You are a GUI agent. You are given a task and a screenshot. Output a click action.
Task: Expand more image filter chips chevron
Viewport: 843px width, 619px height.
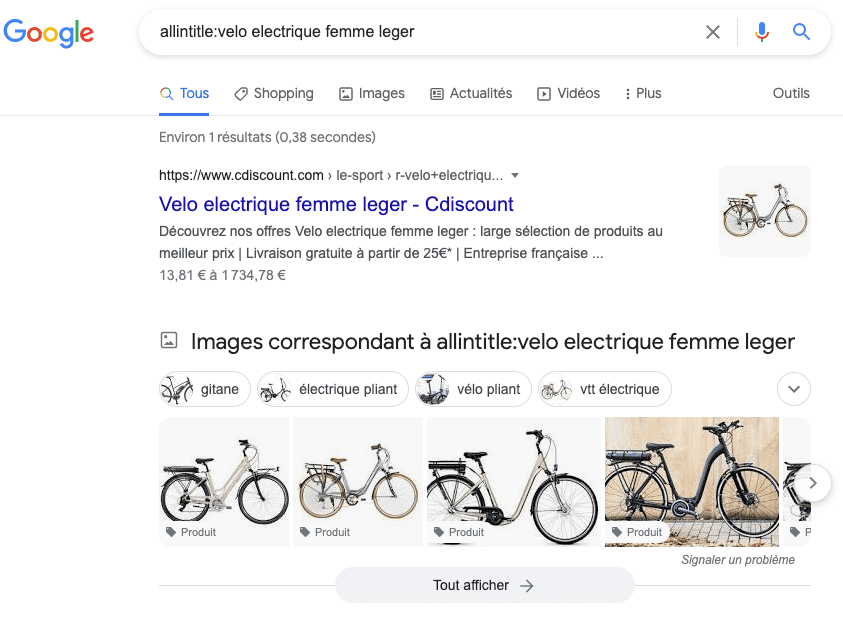point(794,389)
